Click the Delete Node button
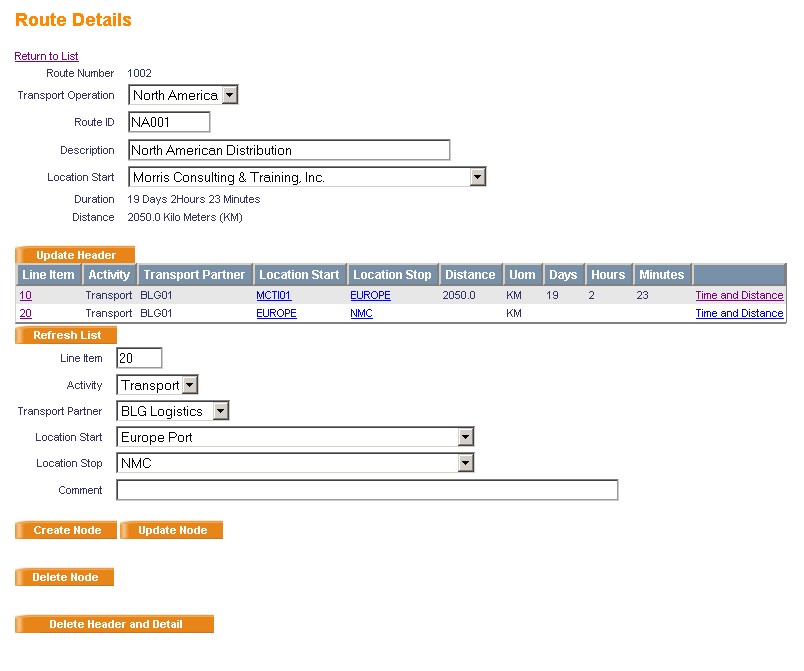This screenshot has height=671, width=804. 65,577
